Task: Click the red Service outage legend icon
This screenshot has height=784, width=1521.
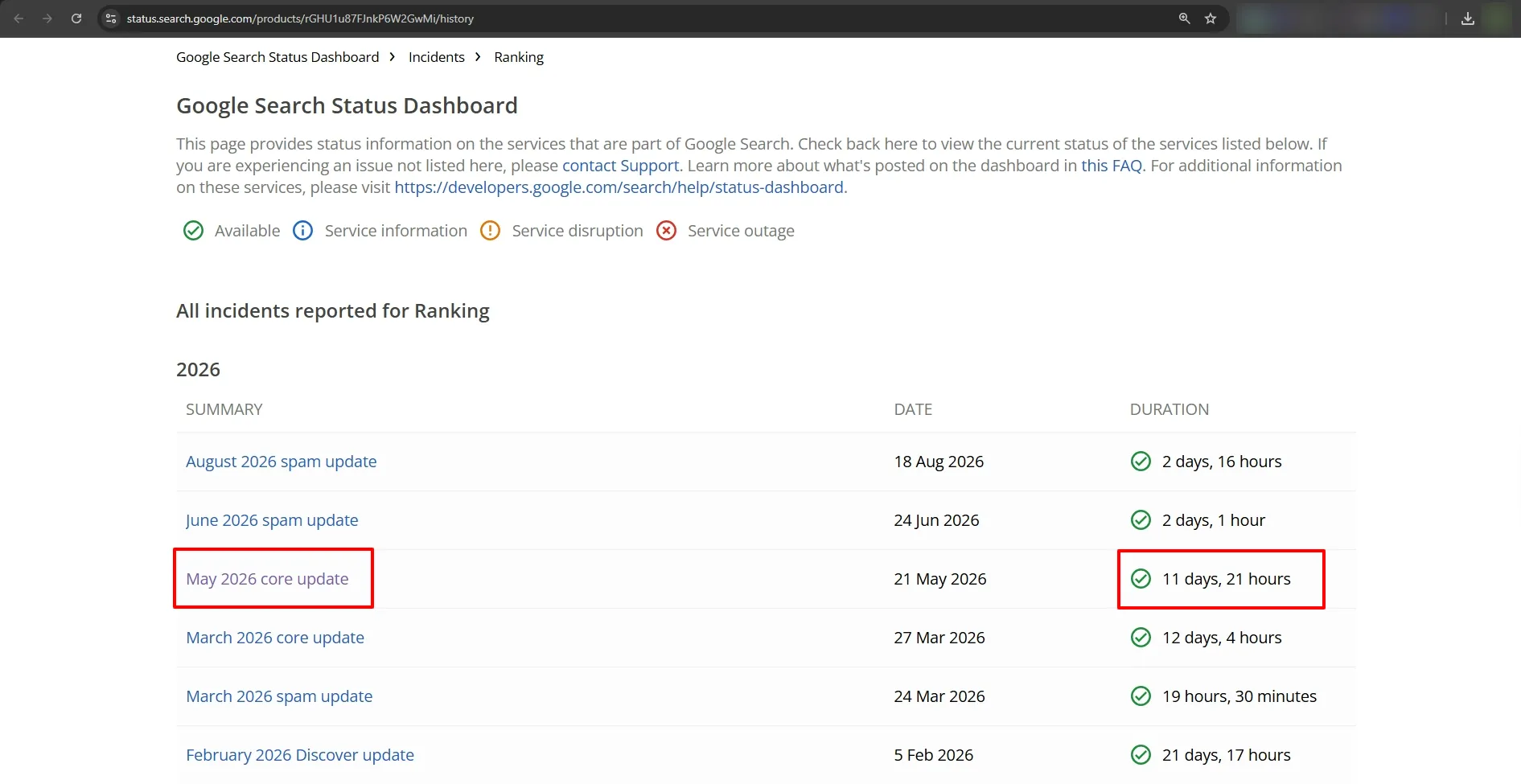Action: click(x=666, y=231)
